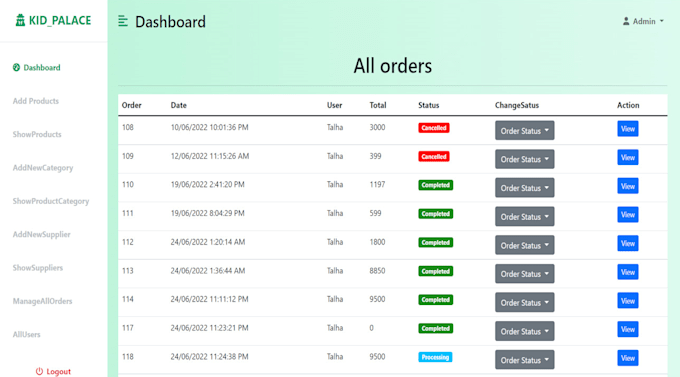Click View button for order 110
The height and width of the screenshot is (377, 680).
628,186
